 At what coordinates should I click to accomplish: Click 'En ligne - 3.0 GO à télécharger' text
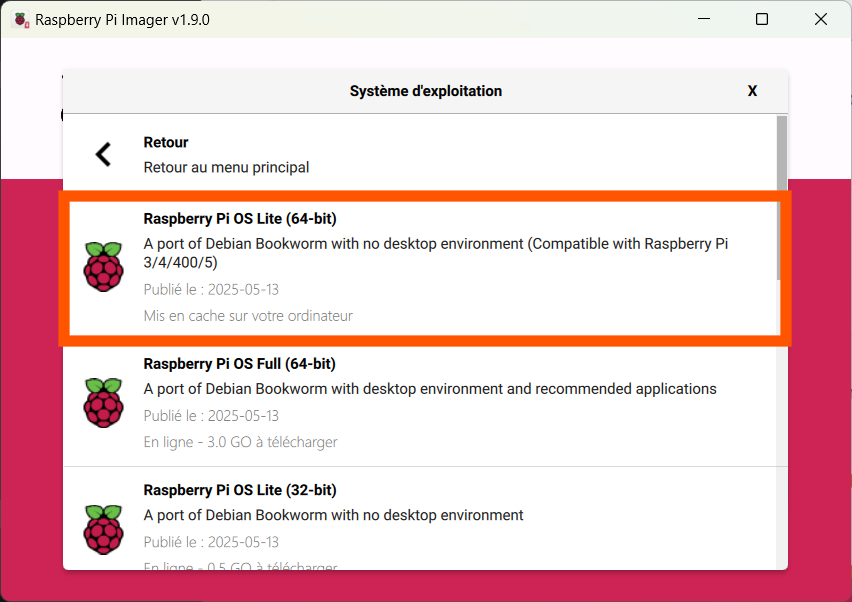[240, 442]
